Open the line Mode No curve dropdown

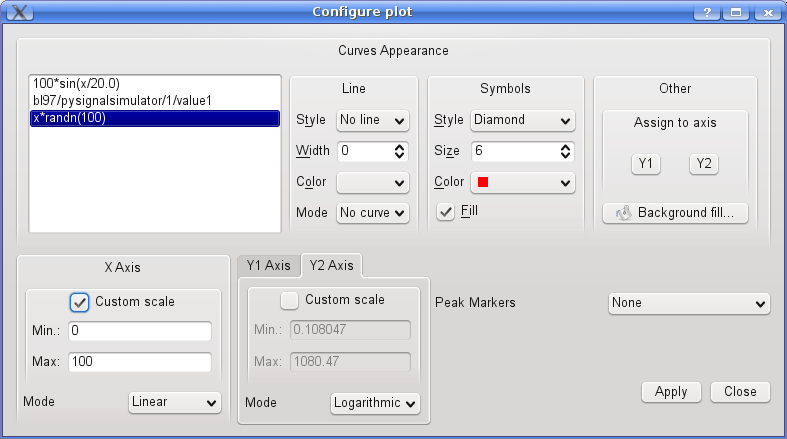coord(373,213)
